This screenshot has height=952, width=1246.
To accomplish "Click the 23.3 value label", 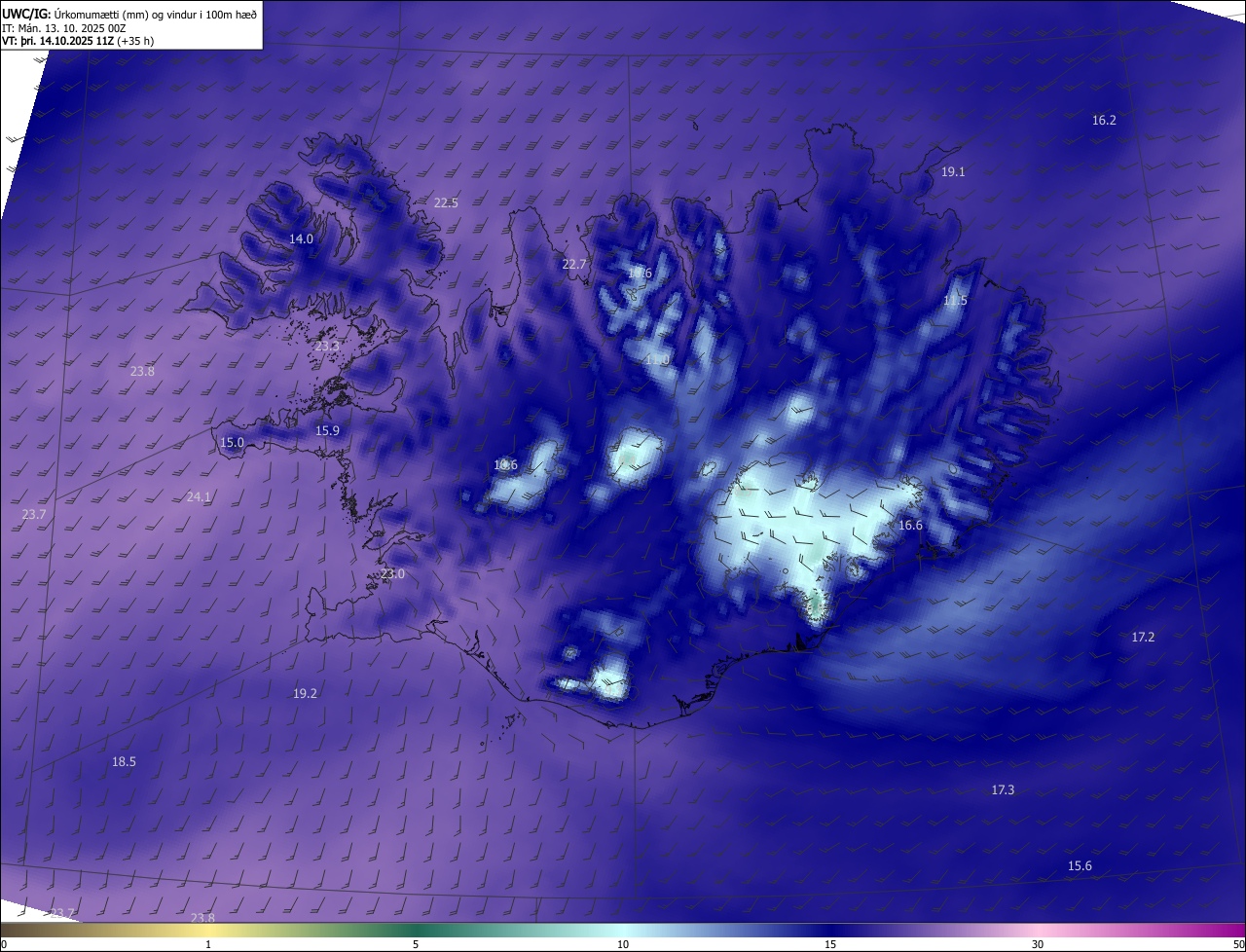I will 327,347.
